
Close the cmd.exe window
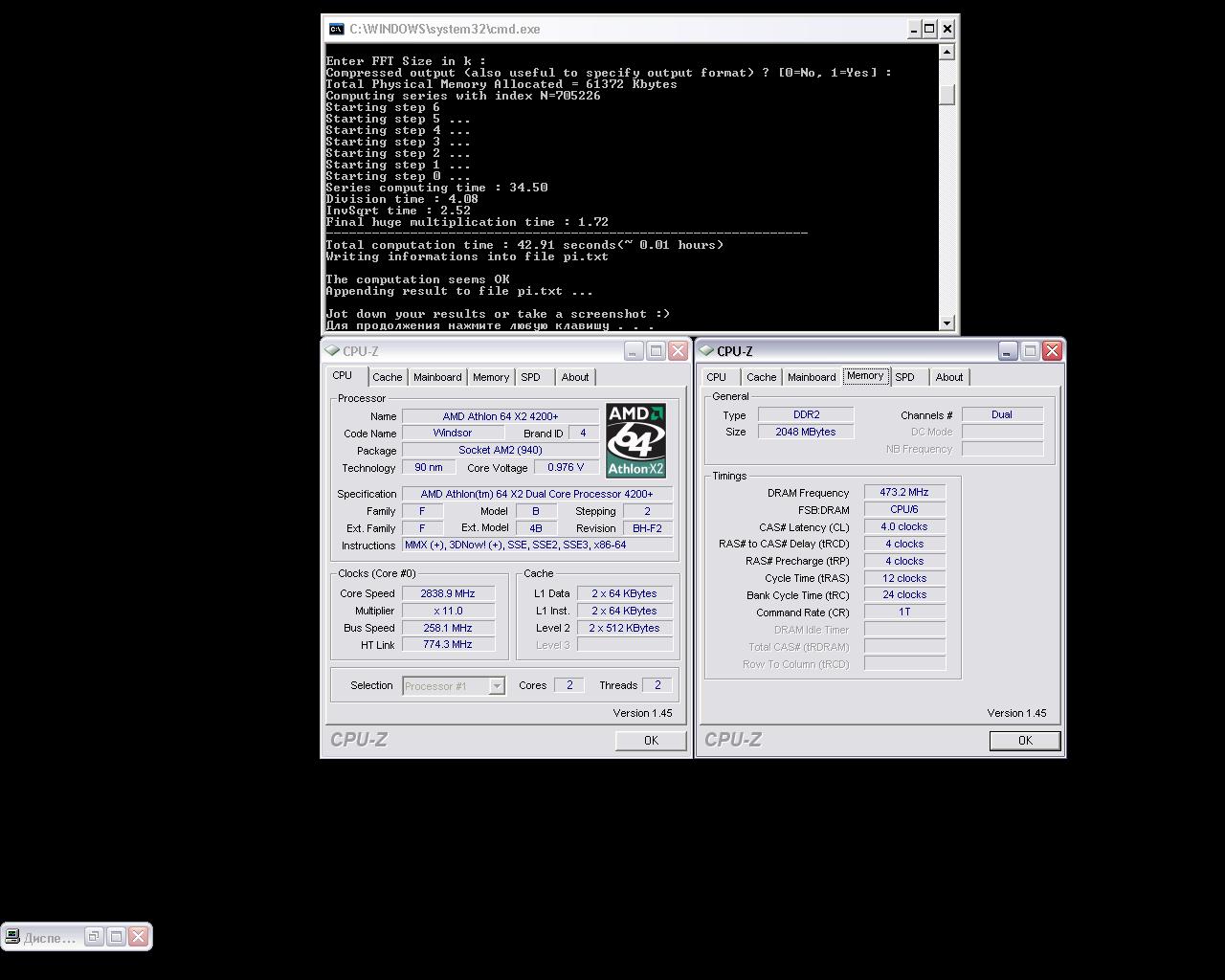(x=947, y=29)
